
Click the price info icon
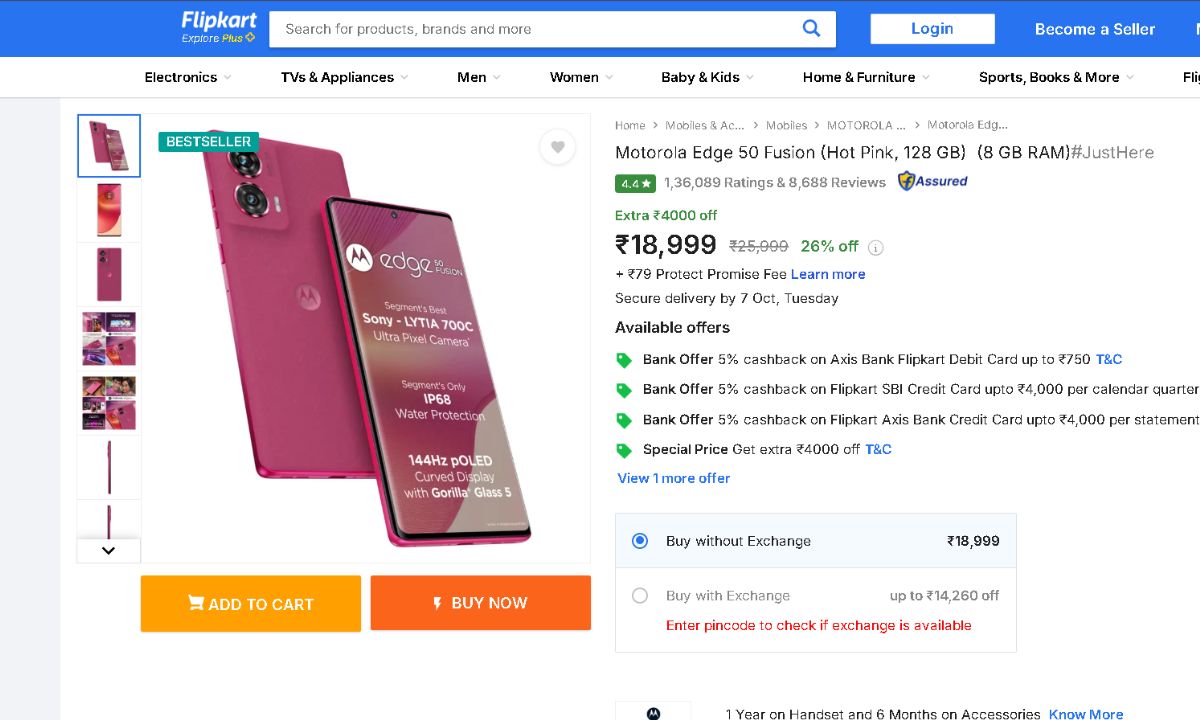(875, 247)
